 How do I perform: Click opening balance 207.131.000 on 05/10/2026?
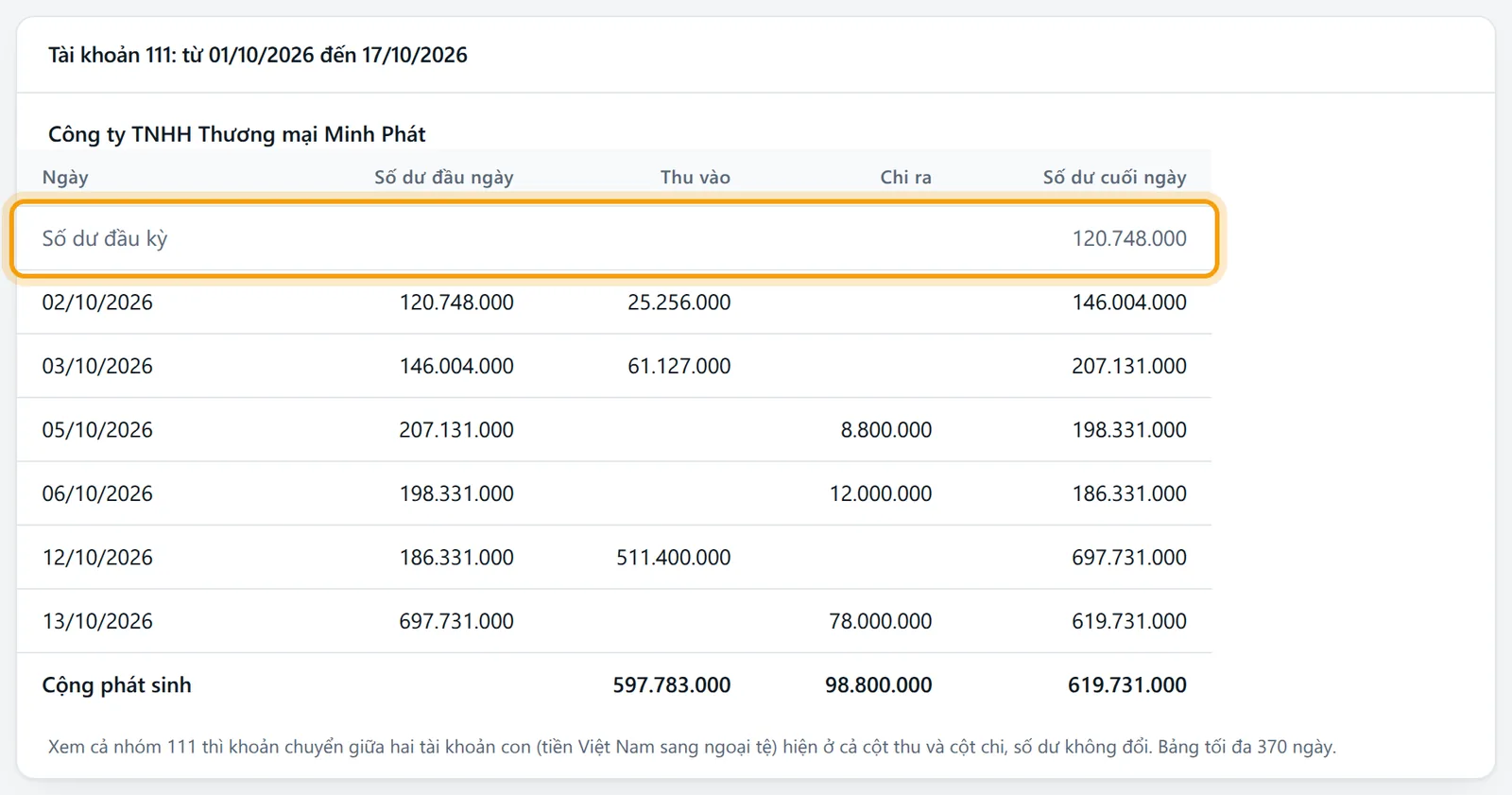(x=456, y=430)
